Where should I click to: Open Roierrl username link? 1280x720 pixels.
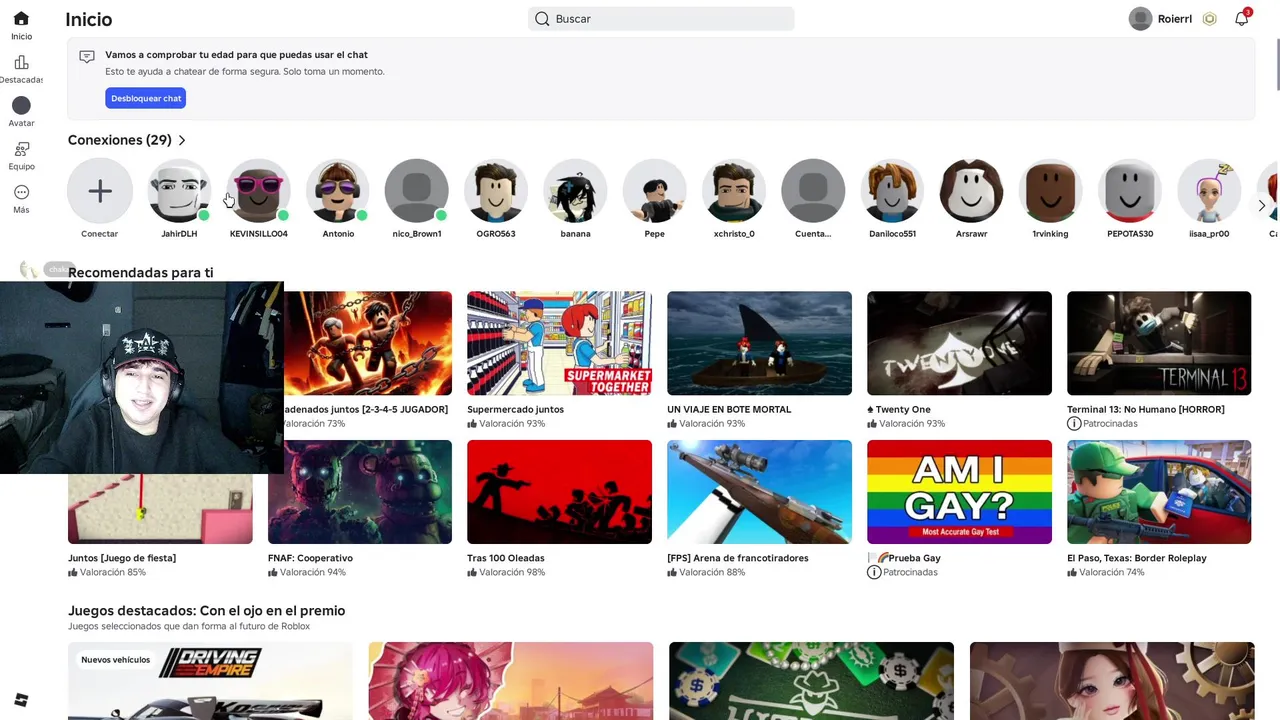pos(1174,19)
